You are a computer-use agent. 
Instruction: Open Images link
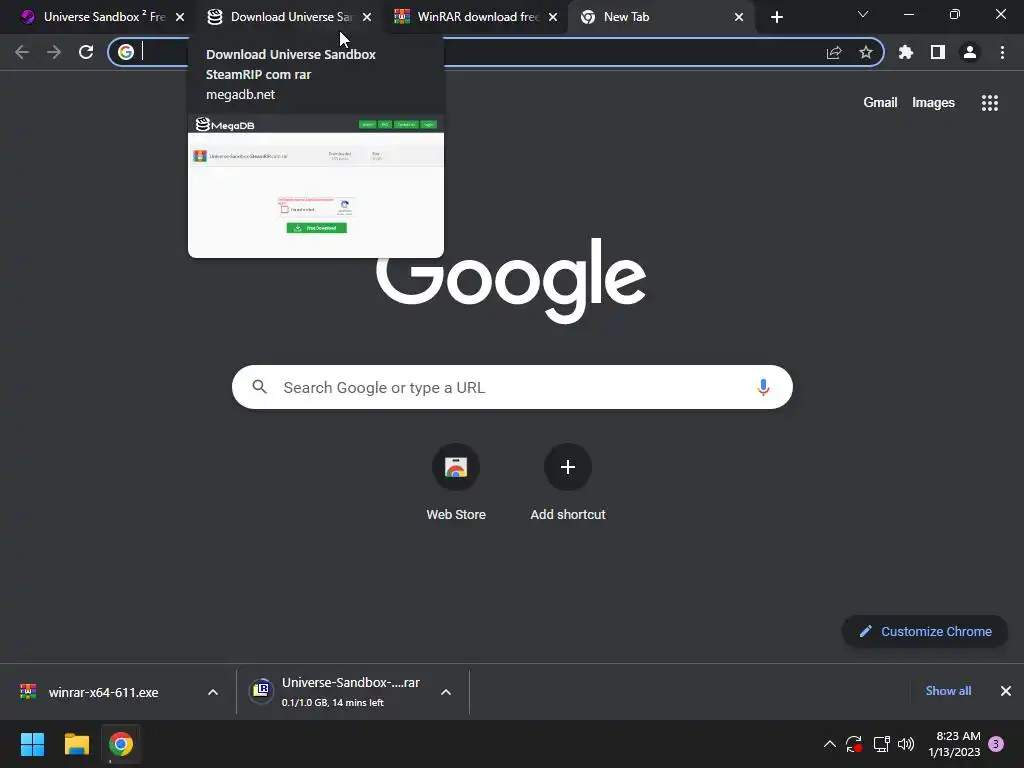click(933, 103)
